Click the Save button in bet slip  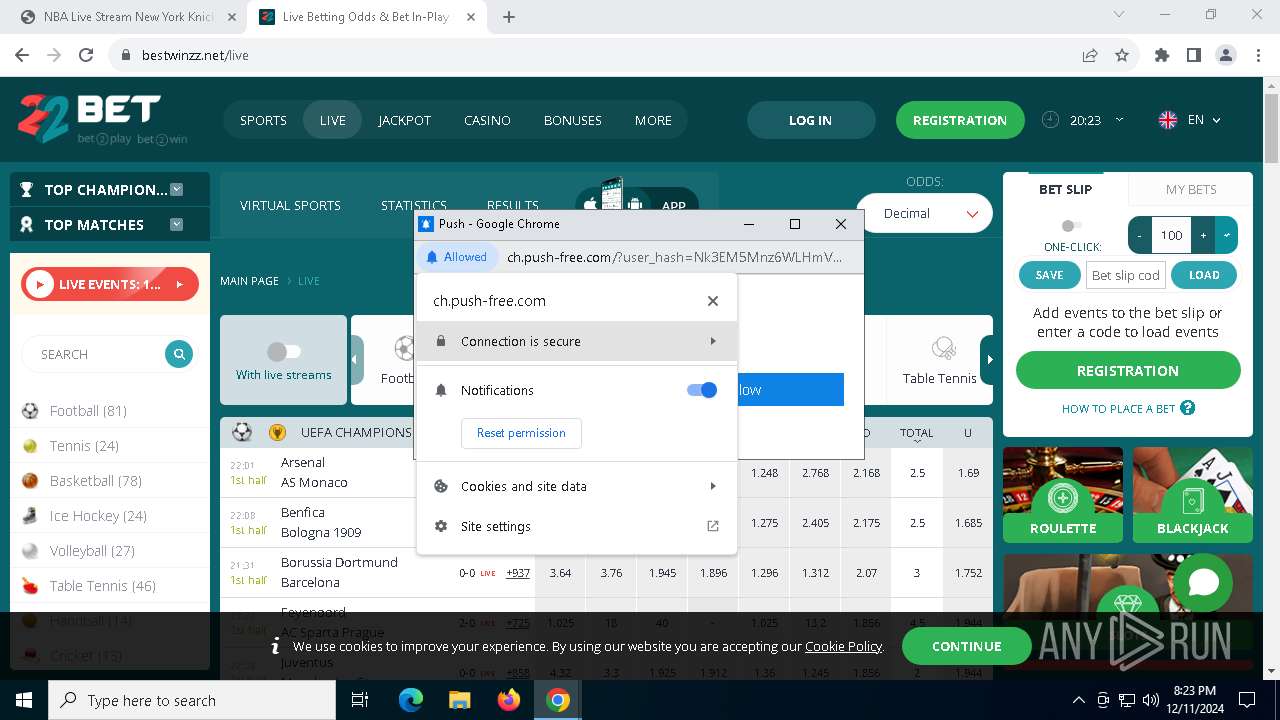[x=1049, y=275]
